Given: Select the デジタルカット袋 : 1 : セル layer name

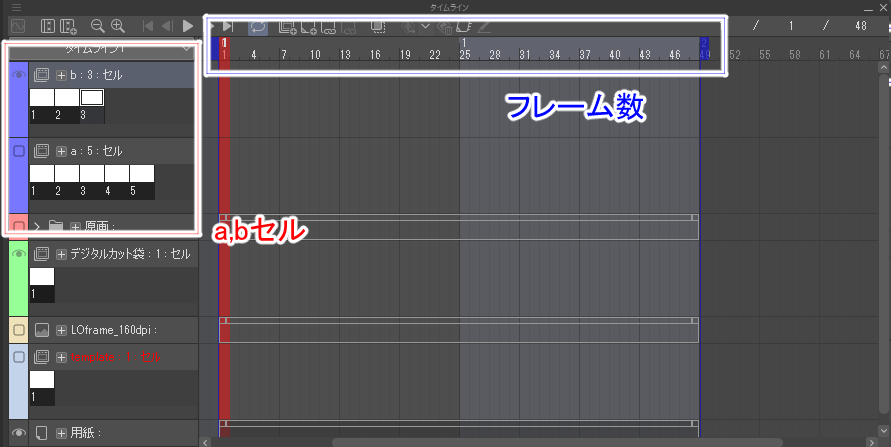Looking at the screenshot, I should 130,254.
